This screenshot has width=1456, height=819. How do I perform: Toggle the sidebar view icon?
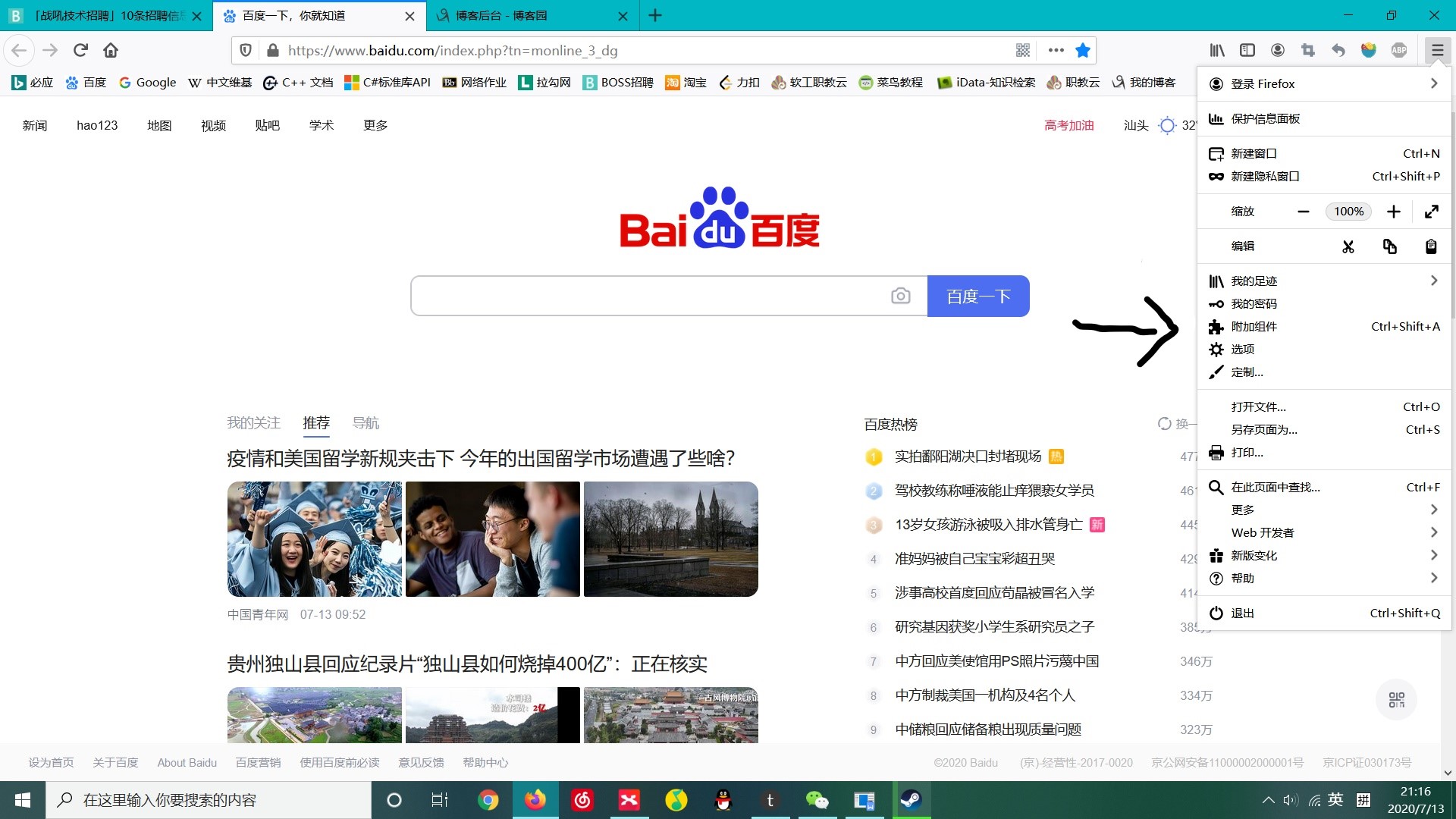click(1247, 50)
